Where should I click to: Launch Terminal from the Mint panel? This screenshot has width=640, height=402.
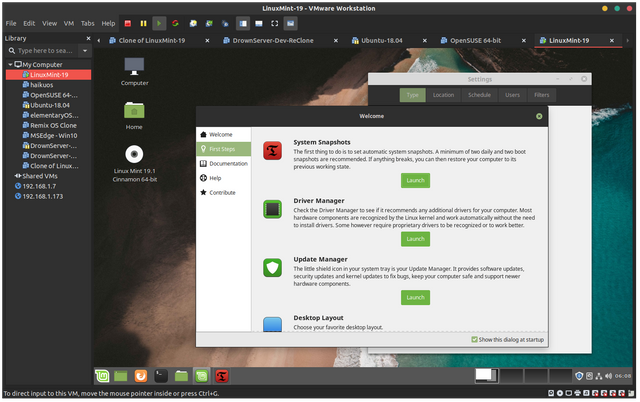[x=161, y=376]
